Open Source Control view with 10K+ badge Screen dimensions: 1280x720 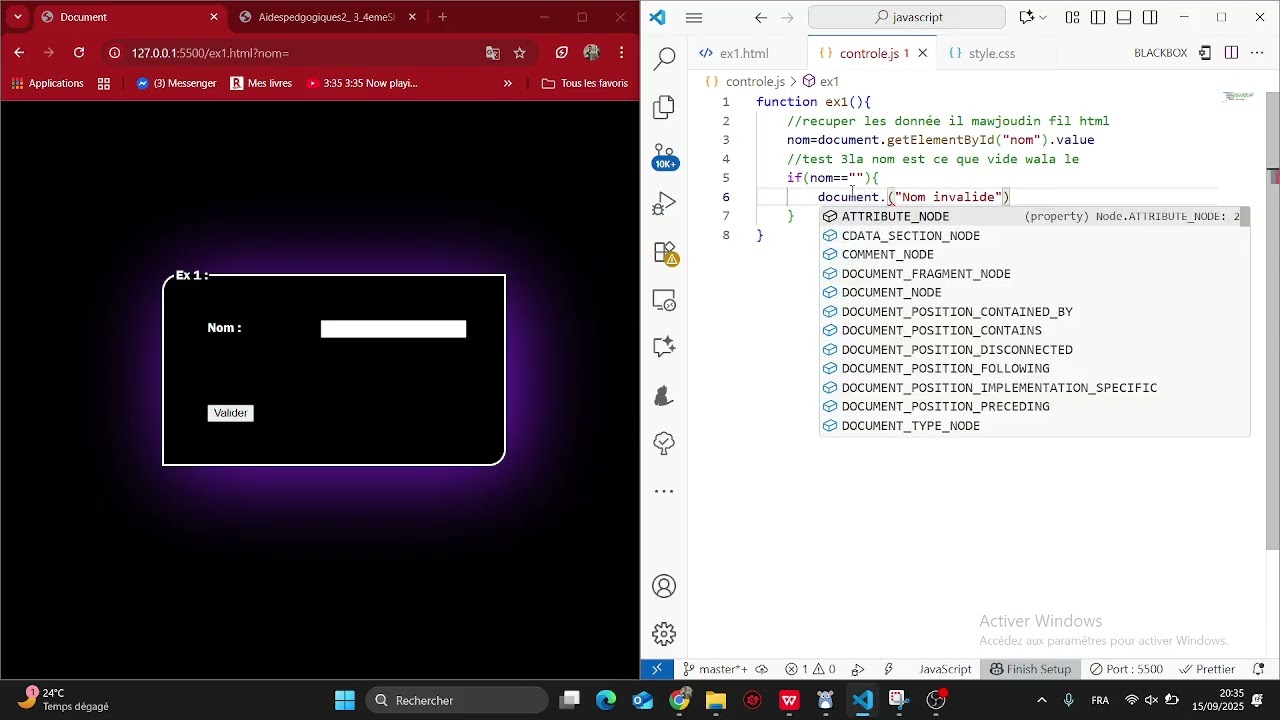click(x=665, y=155)
